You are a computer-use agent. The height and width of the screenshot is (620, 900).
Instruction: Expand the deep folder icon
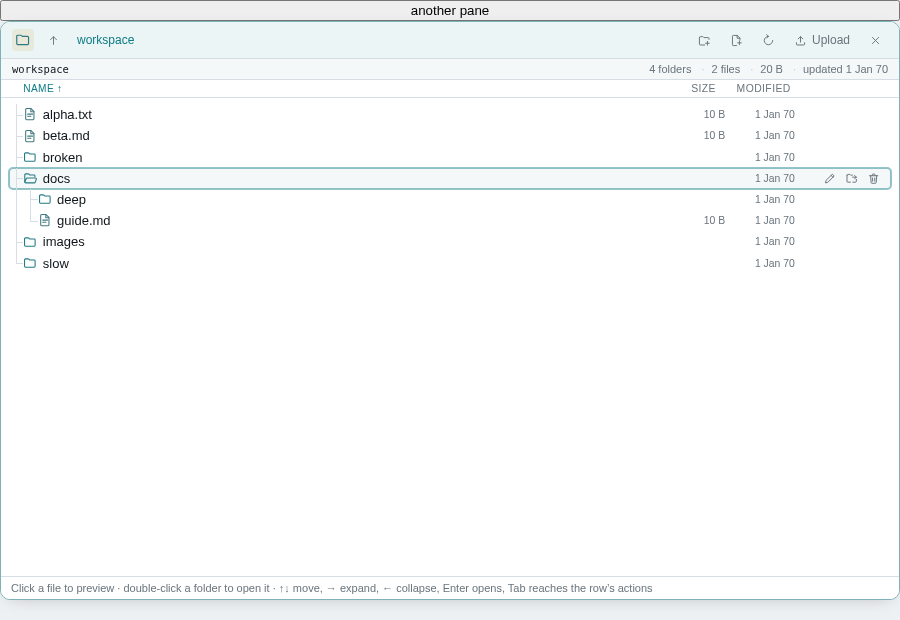coord(45,199)
